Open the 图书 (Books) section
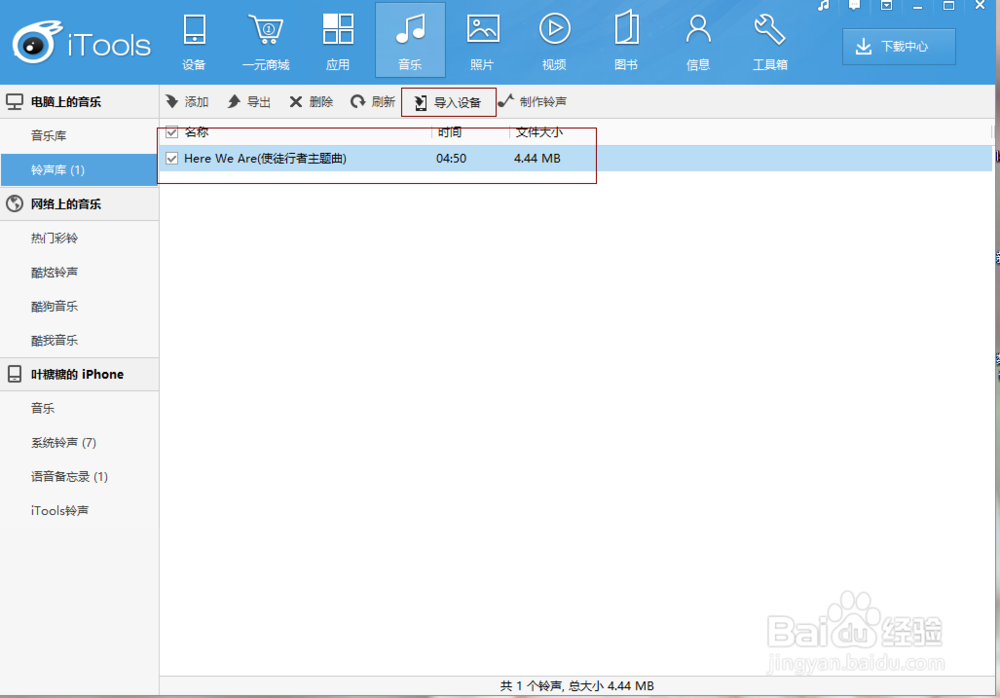 [x=626, y=41]
